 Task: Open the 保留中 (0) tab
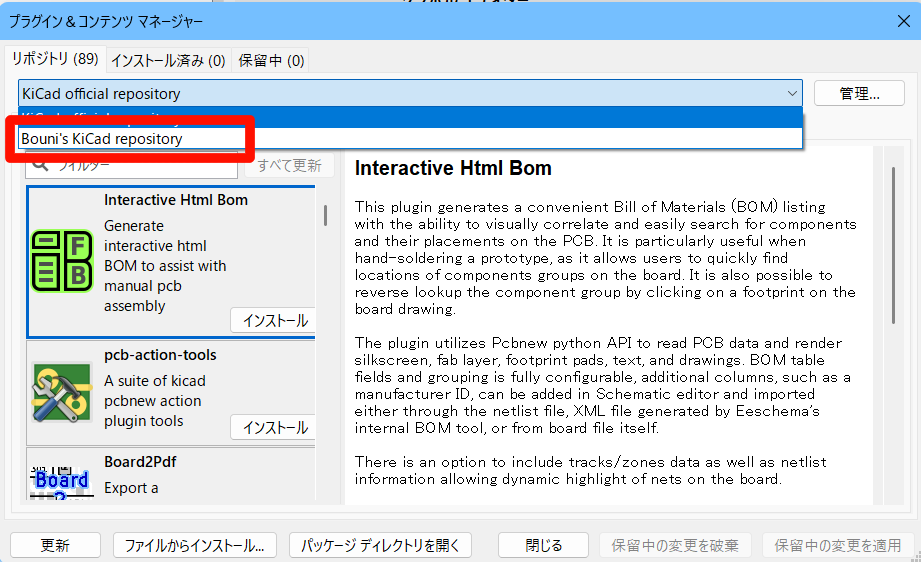271,60
